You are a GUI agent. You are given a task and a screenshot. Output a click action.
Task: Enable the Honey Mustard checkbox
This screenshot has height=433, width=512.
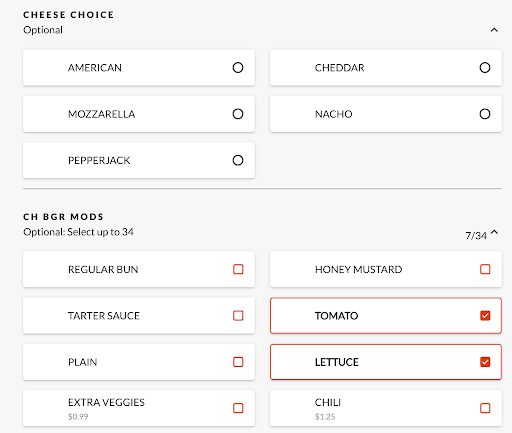485,269
